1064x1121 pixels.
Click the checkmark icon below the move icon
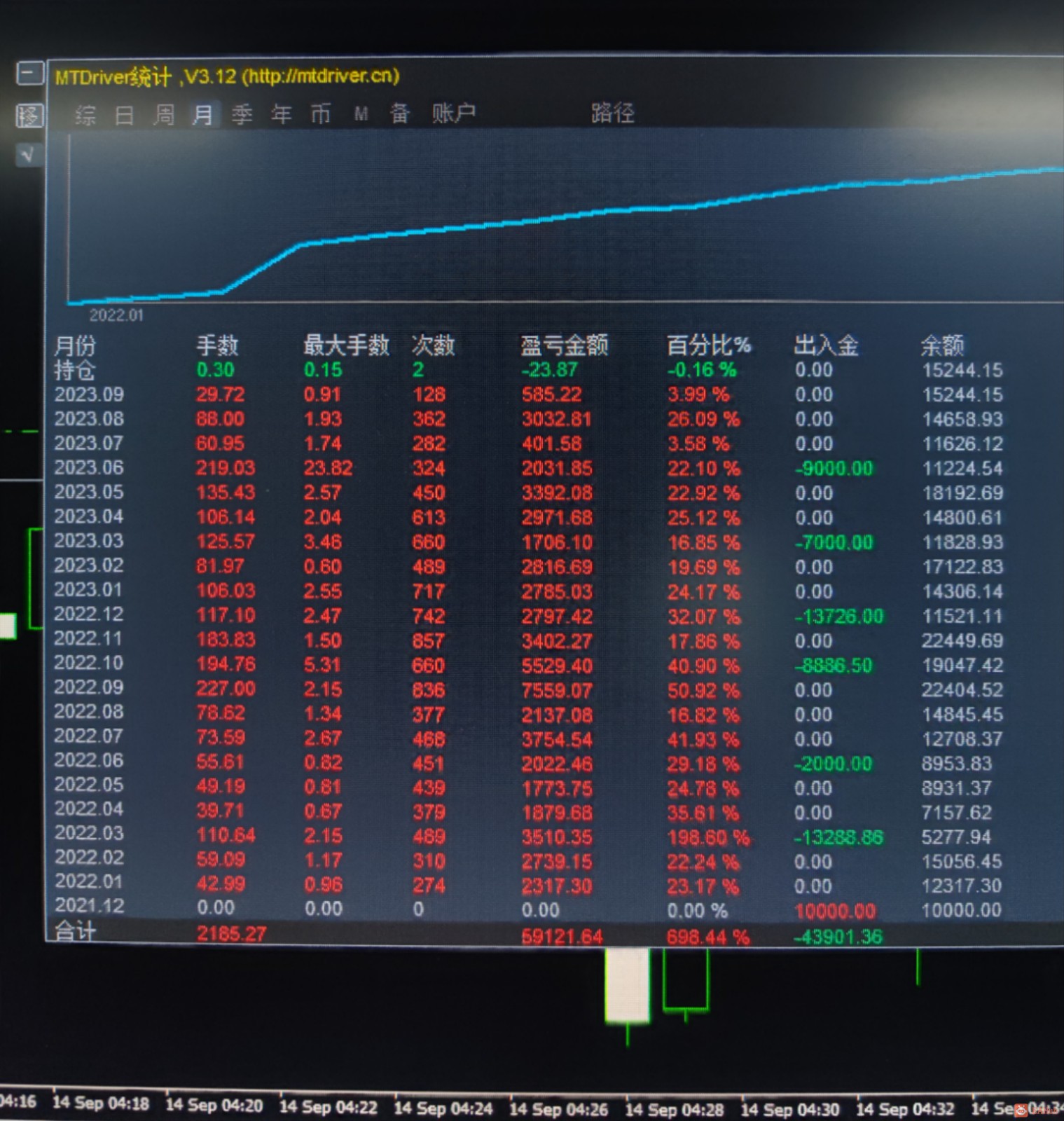[28, 155]
